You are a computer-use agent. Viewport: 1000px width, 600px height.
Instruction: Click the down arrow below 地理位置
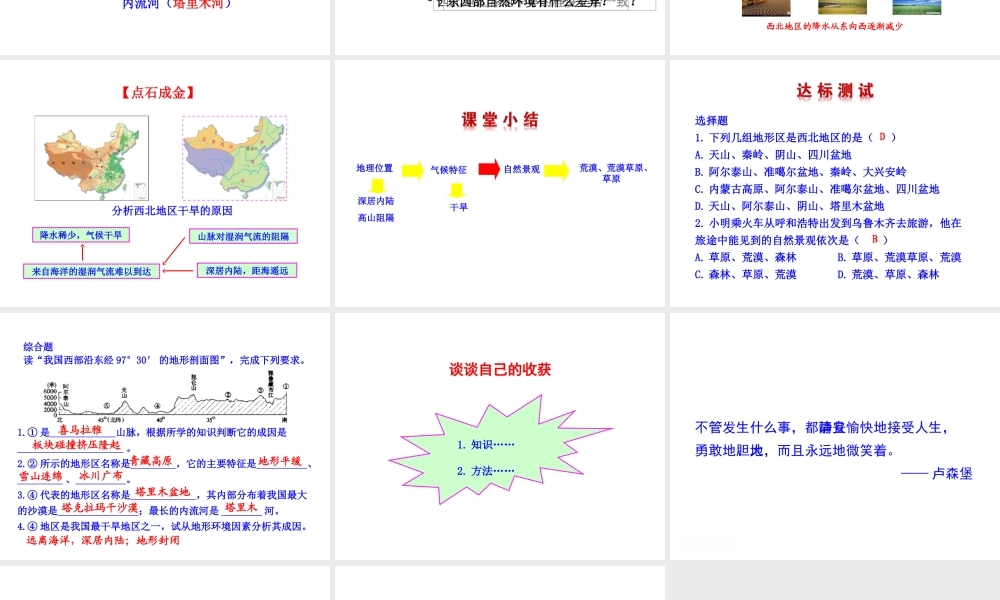point(378,186)
